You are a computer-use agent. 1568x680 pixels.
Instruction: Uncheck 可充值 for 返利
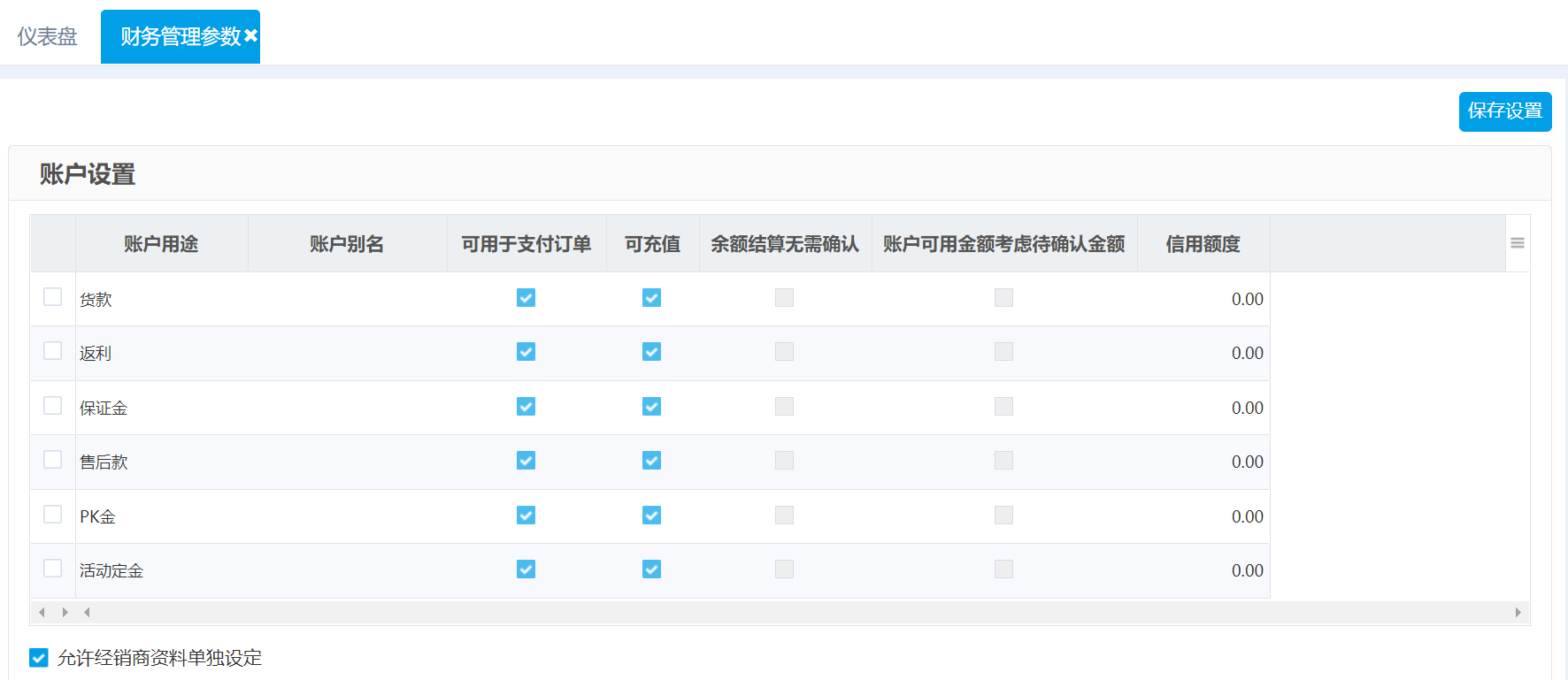[x=652, y=352]
